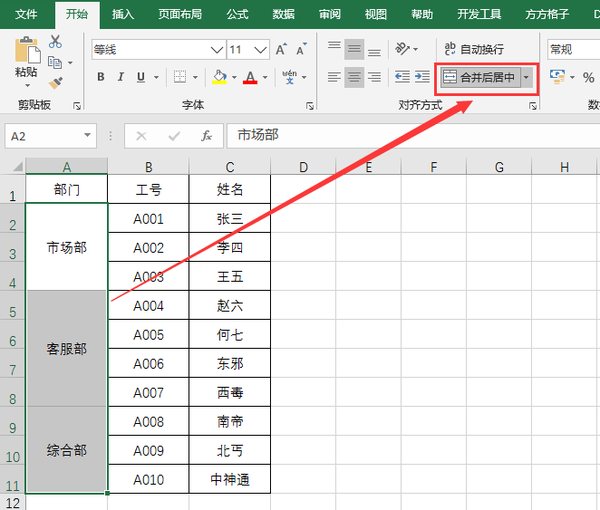Switch to the 数据 tab

284,15
